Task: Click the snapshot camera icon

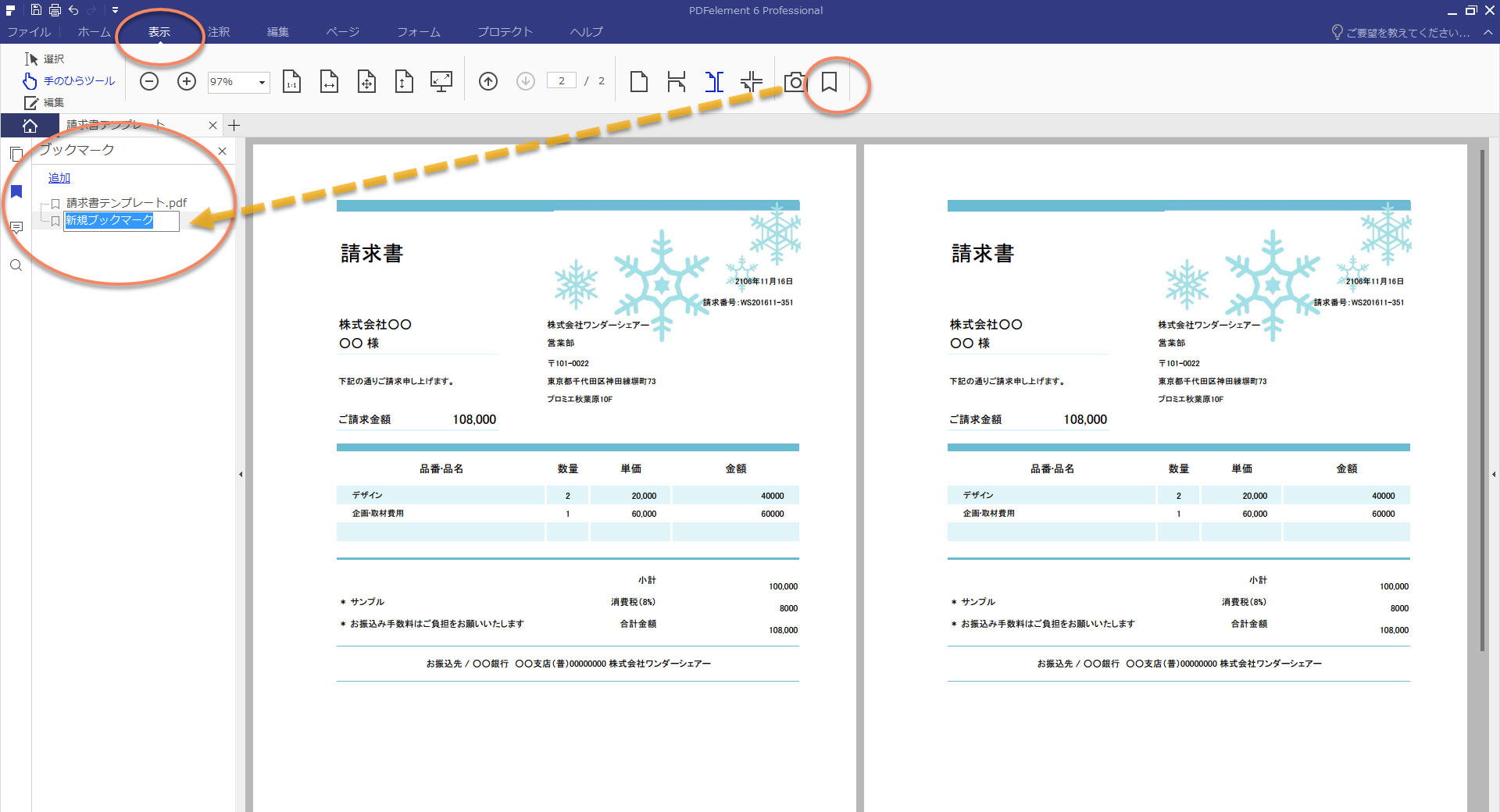Action: [795, 81]
